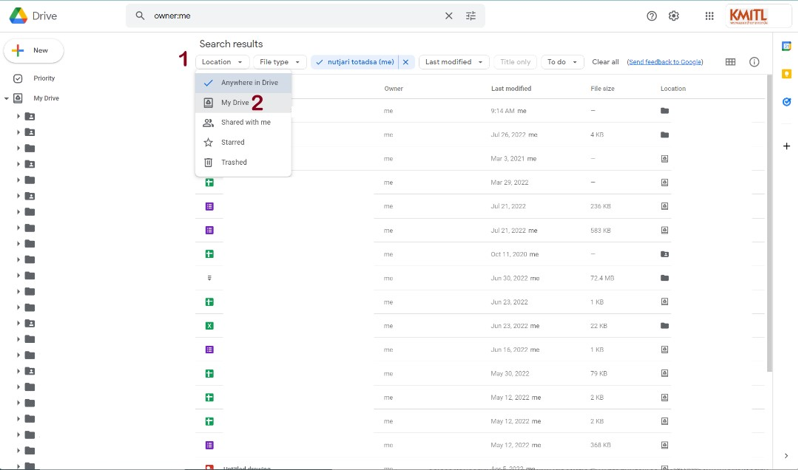The width and height of the screenshot is (798, 471).
Task: Open Send feedback to Google link
Action: coord(665,62)
